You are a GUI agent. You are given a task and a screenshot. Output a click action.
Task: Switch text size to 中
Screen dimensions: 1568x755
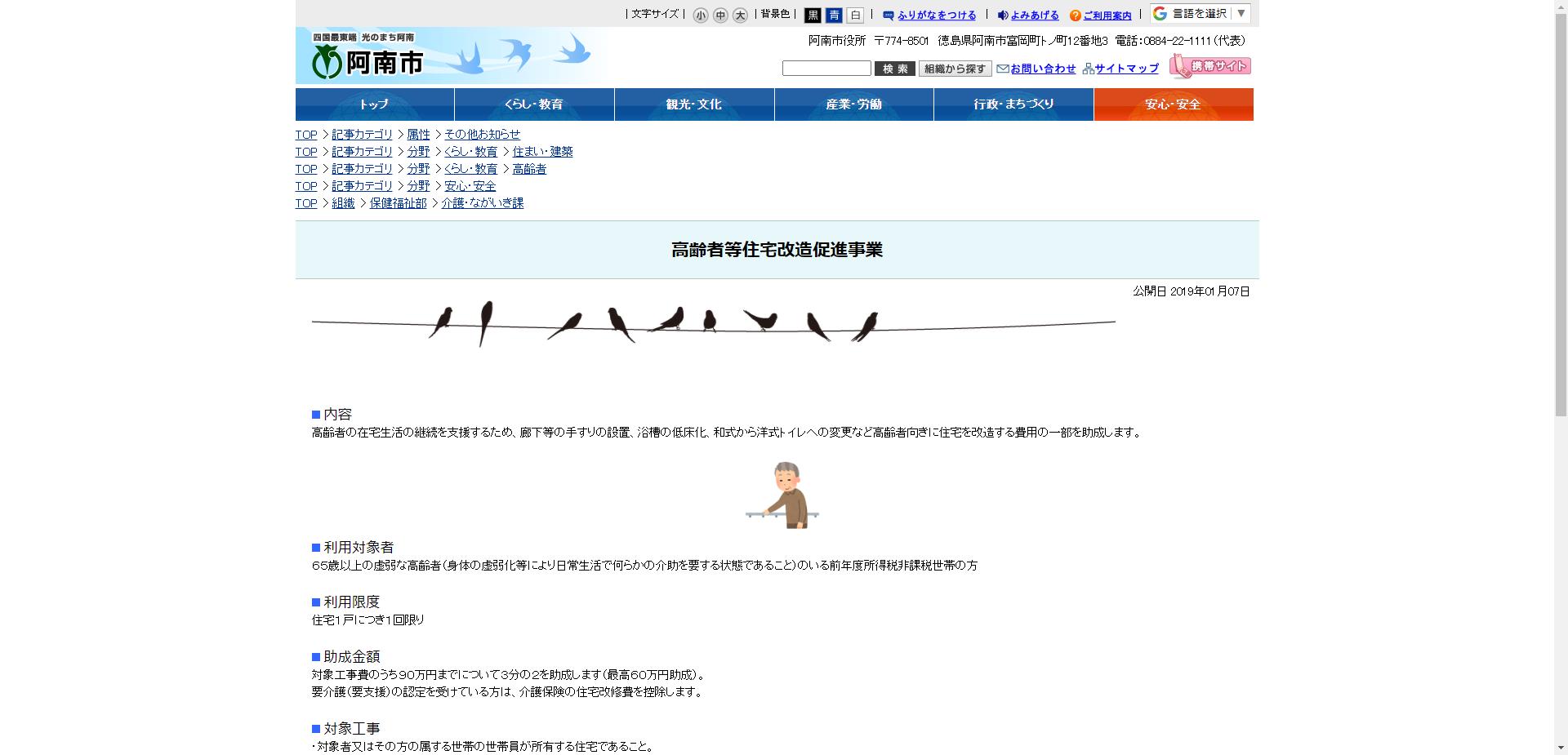point(719,15)
